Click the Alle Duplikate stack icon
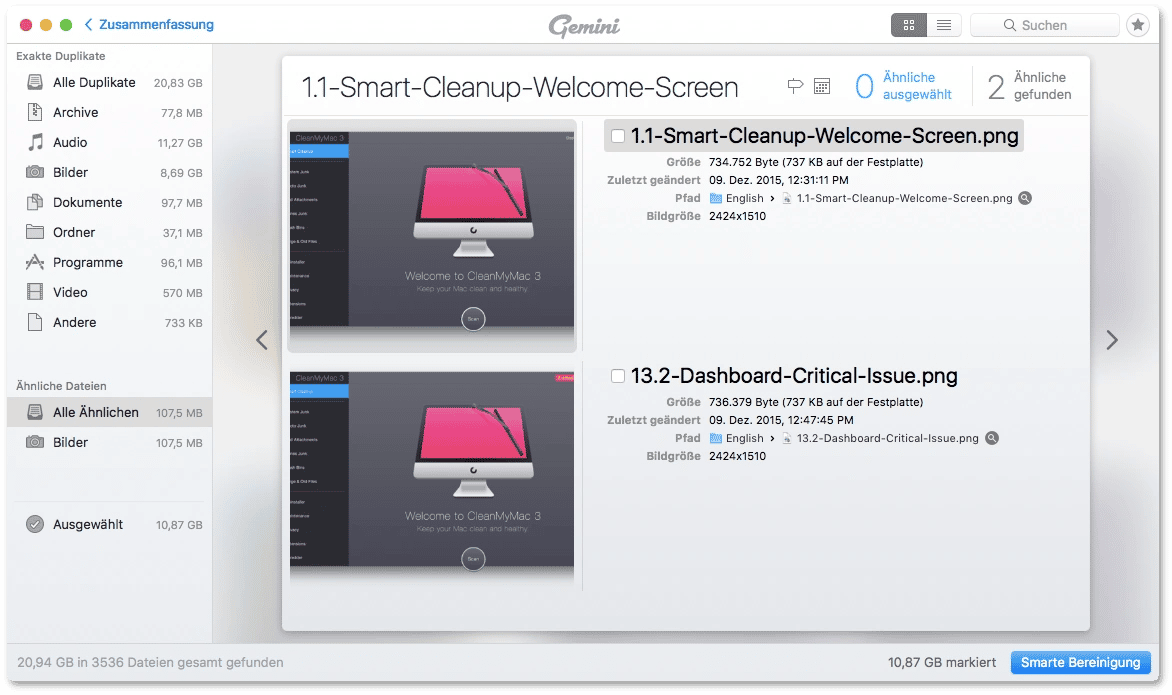Image resolution: width=1172 pixels, height=695 pixels. 34,82
